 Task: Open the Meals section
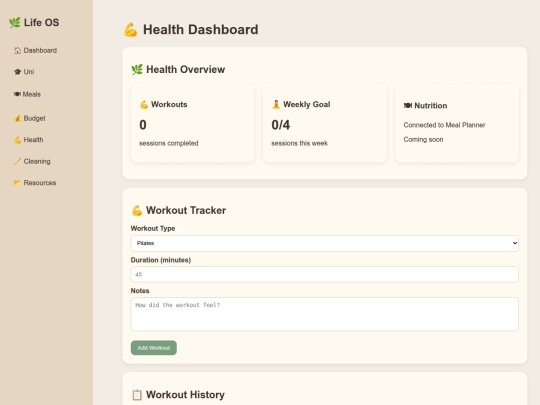(x=27, y=94)
